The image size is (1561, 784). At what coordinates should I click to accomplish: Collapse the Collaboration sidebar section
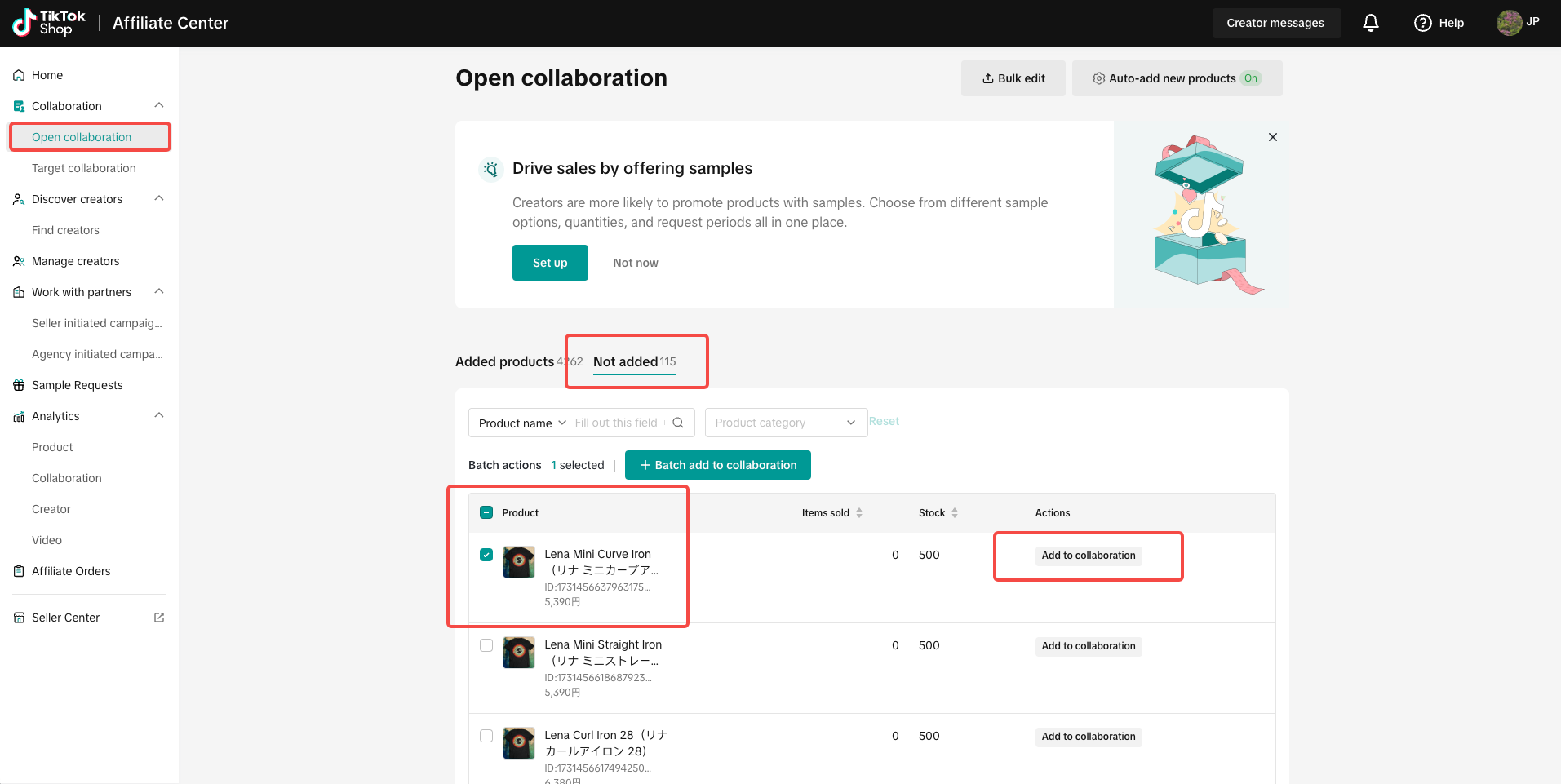(159, 105)
